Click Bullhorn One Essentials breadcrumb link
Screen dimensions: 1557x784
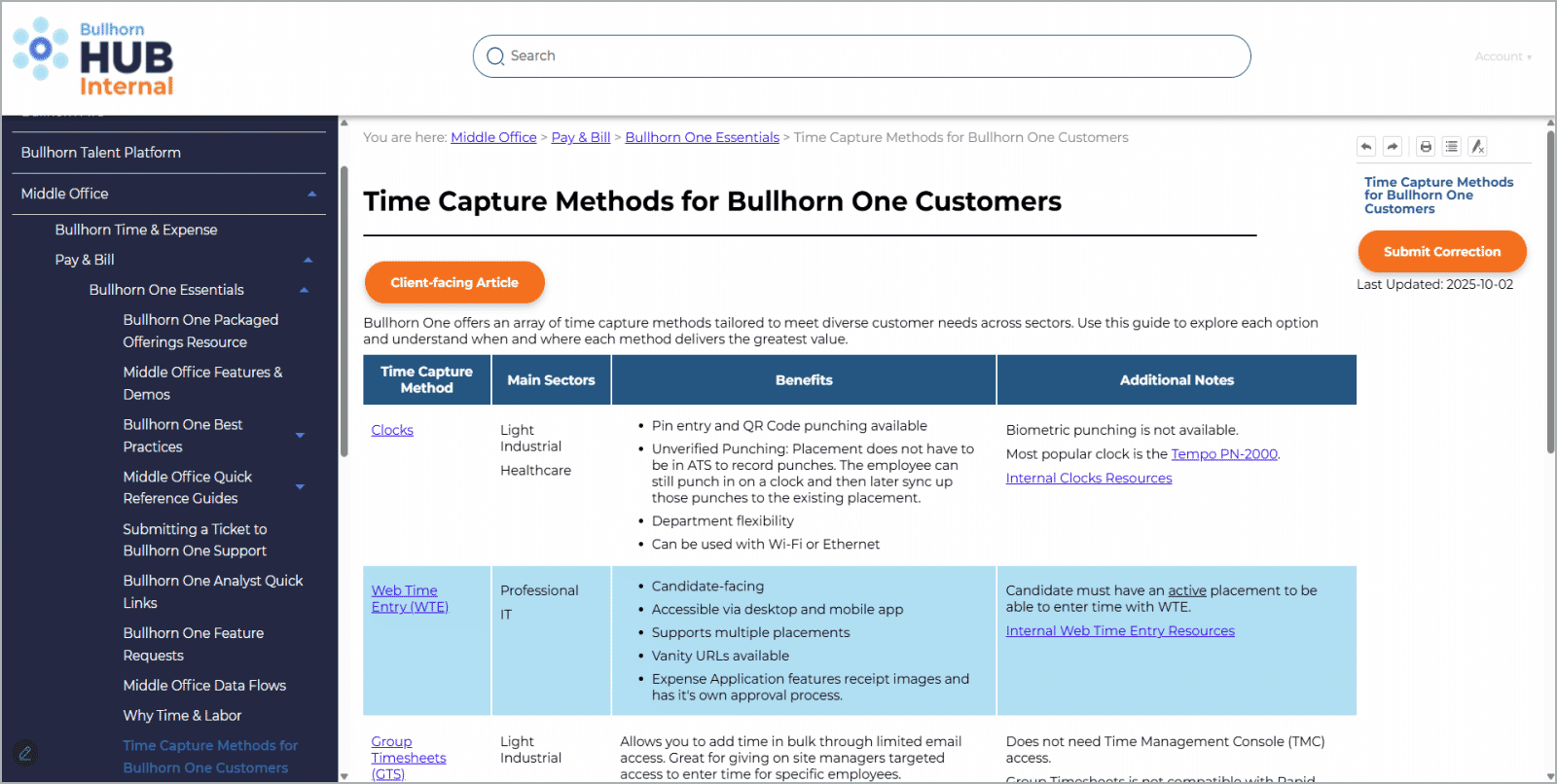702,137
